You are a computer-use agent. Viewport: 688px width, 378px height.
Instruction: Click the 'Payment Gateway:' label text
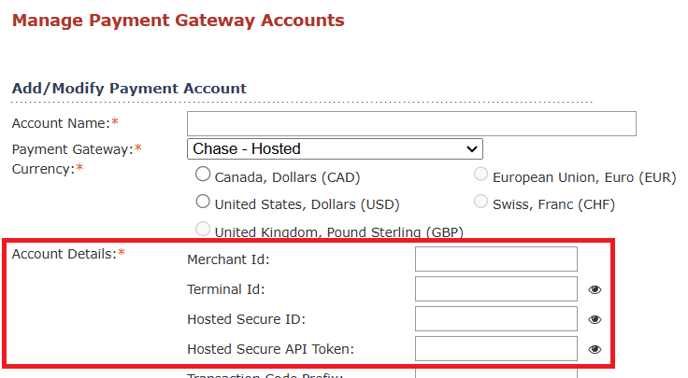(77, 149)
